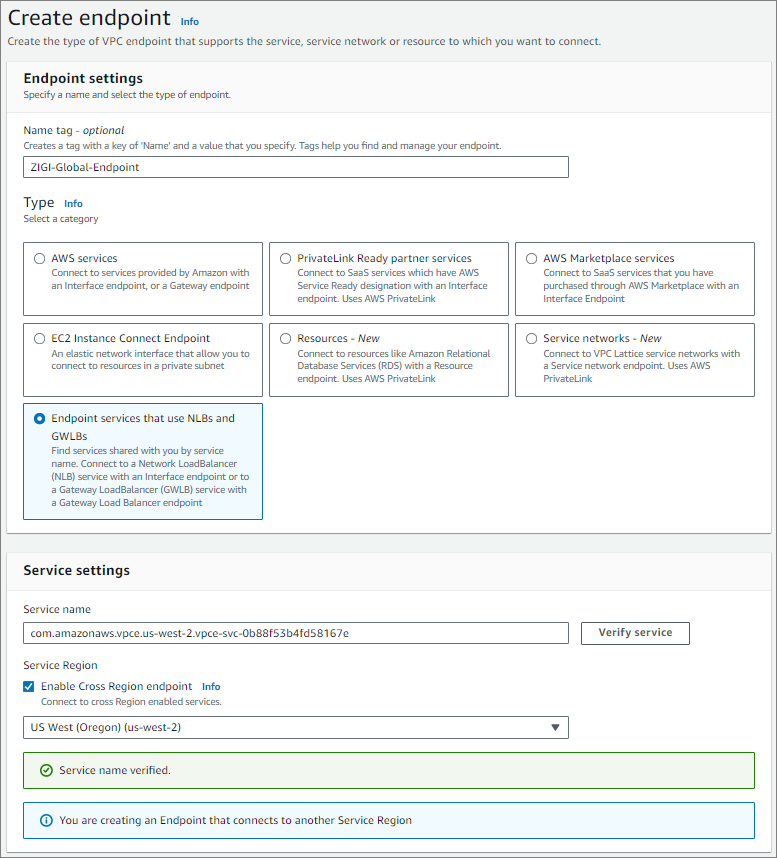Click 'Creates a tag with a key' help text

coord(262,146)
